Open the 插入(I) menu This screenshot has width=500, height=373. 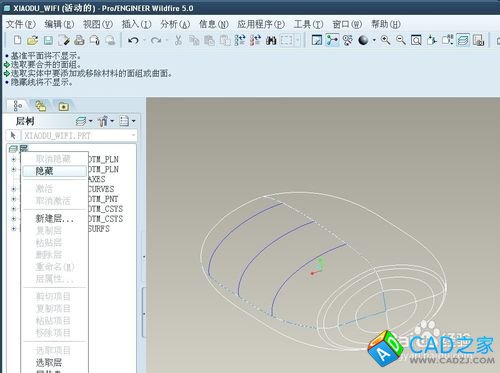[x=136, y=24]
